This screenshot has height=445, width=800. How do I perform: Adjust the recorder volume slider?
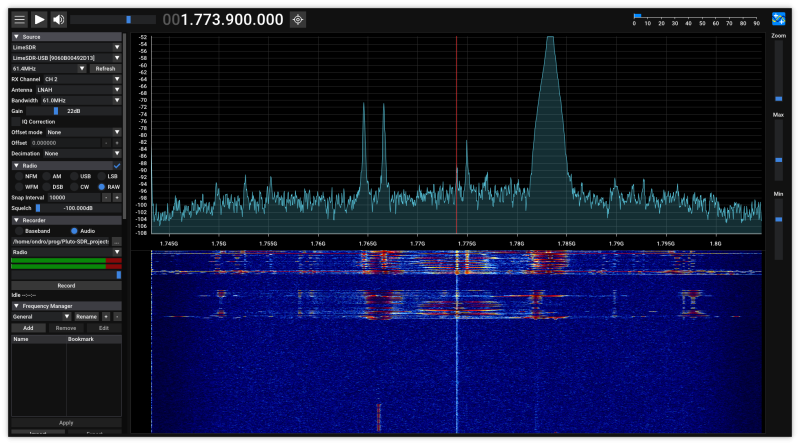[66, 275]
